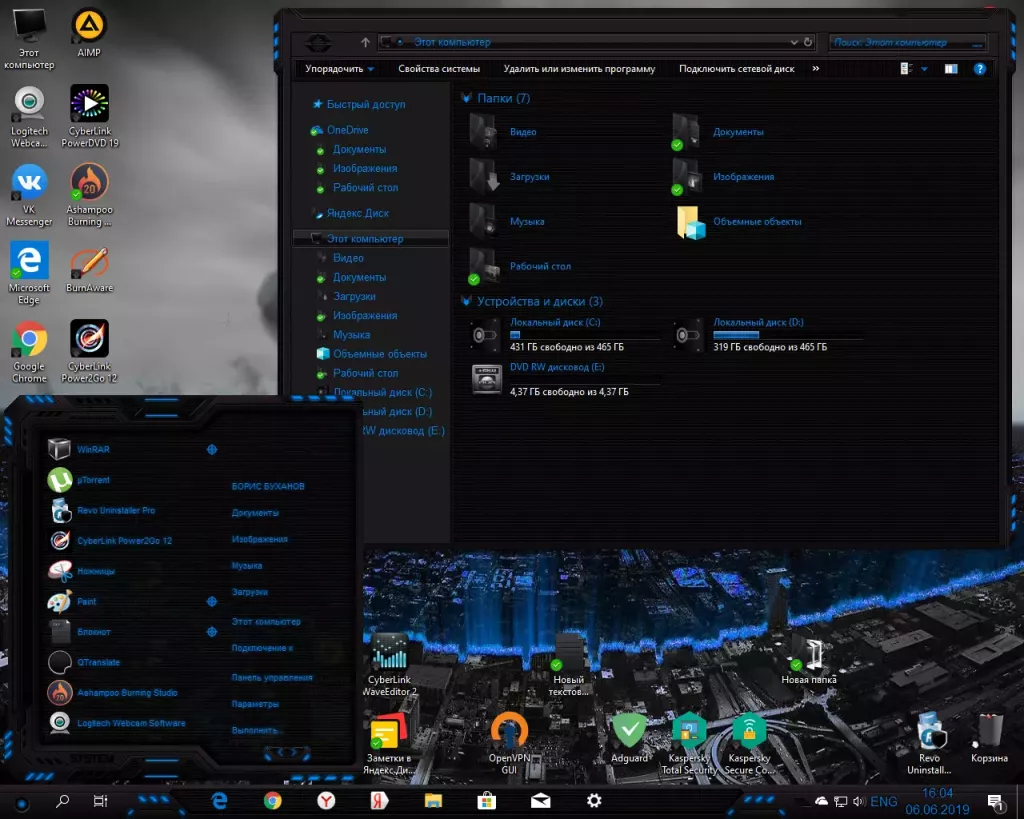The image size is (1024, 819).
Task: Click the volume icon in the system tray
Action: point(861,800)
